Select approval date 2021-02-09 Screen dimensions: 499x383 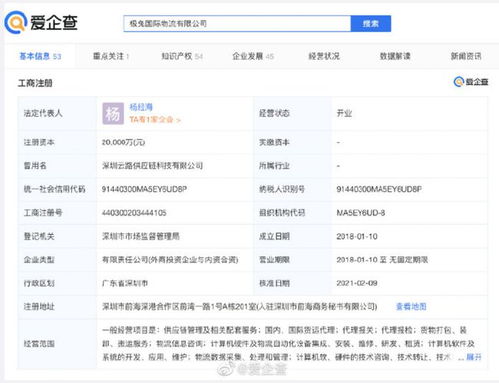click(357, 283)
